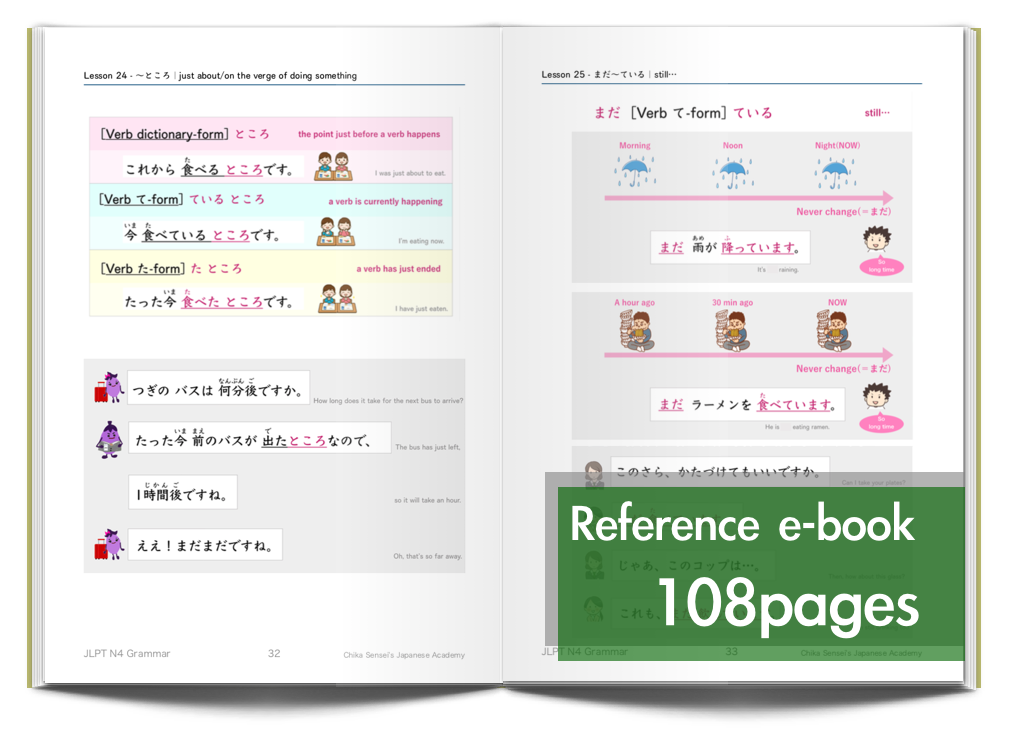Click the まだ [Verb て-form] ている heading
Viewport: 1023px width, 744px height.
tap(683, 113)
